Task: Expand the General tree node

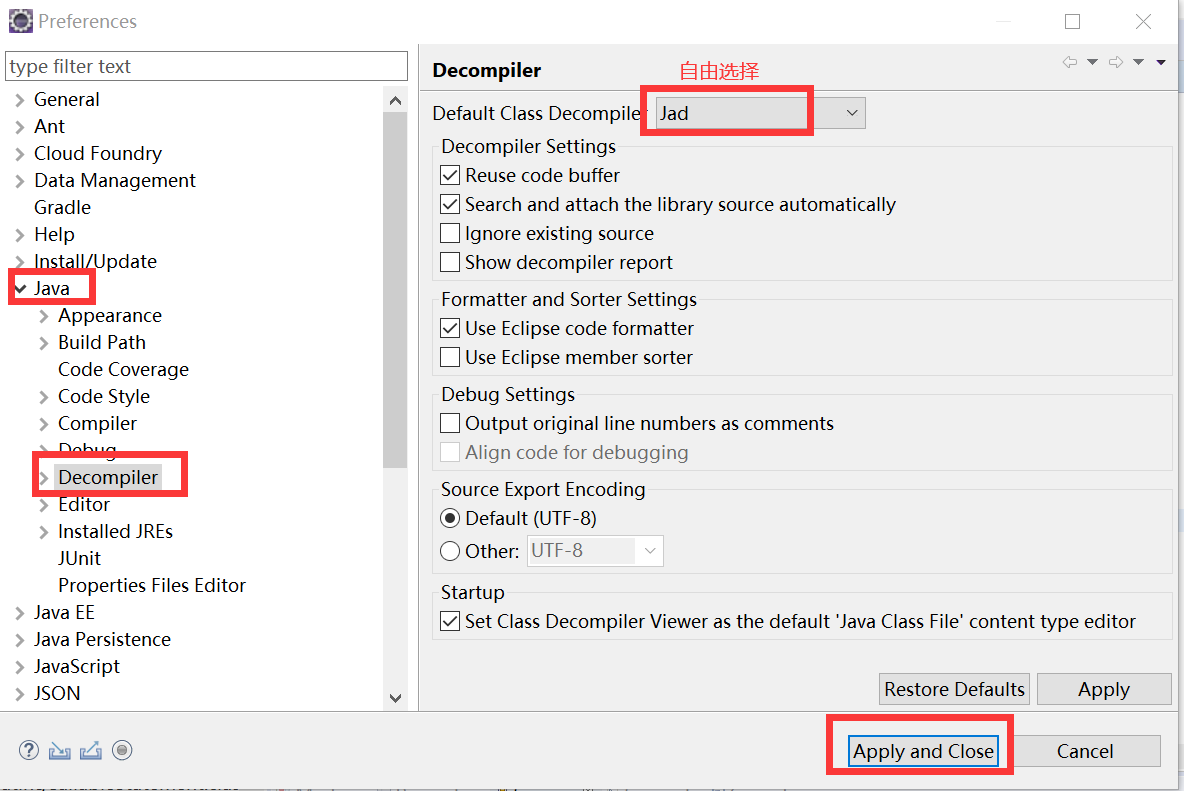Action: pos(20,100)
